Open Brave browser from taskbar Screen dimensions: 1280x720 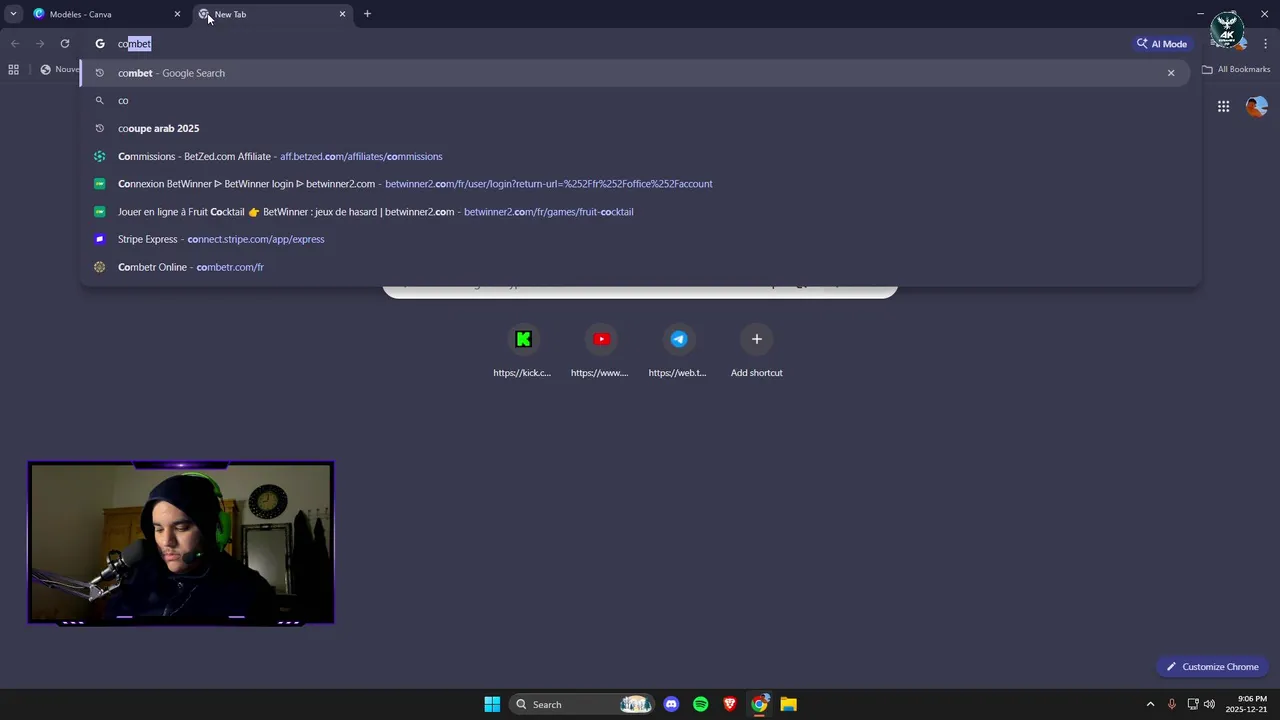click(x=730, y=704)
